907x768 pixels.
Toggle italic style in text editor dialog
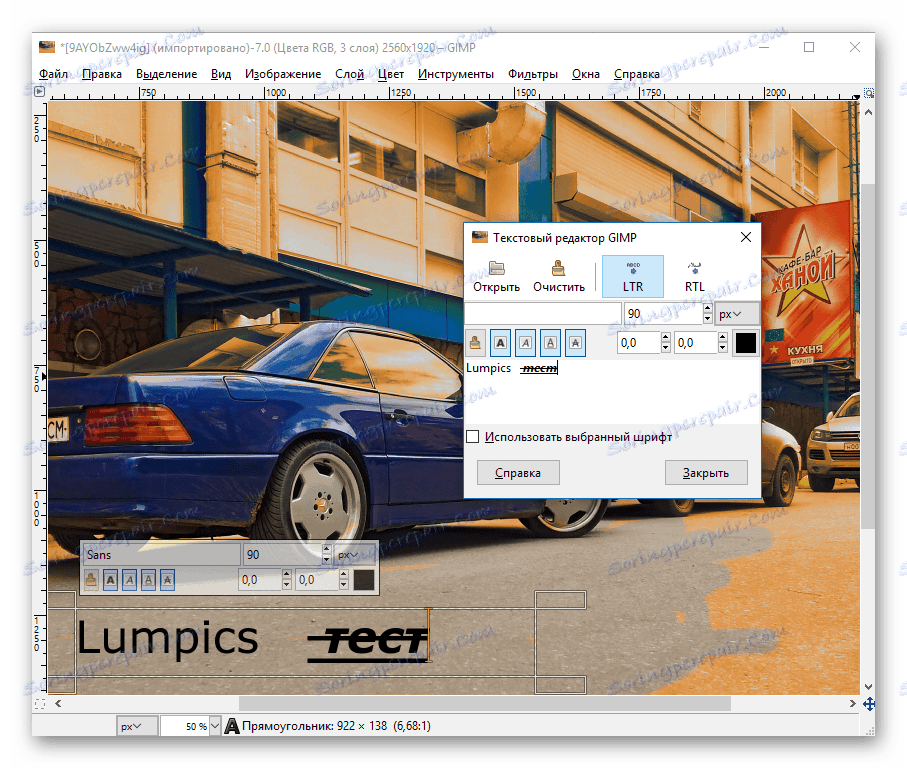526,343
